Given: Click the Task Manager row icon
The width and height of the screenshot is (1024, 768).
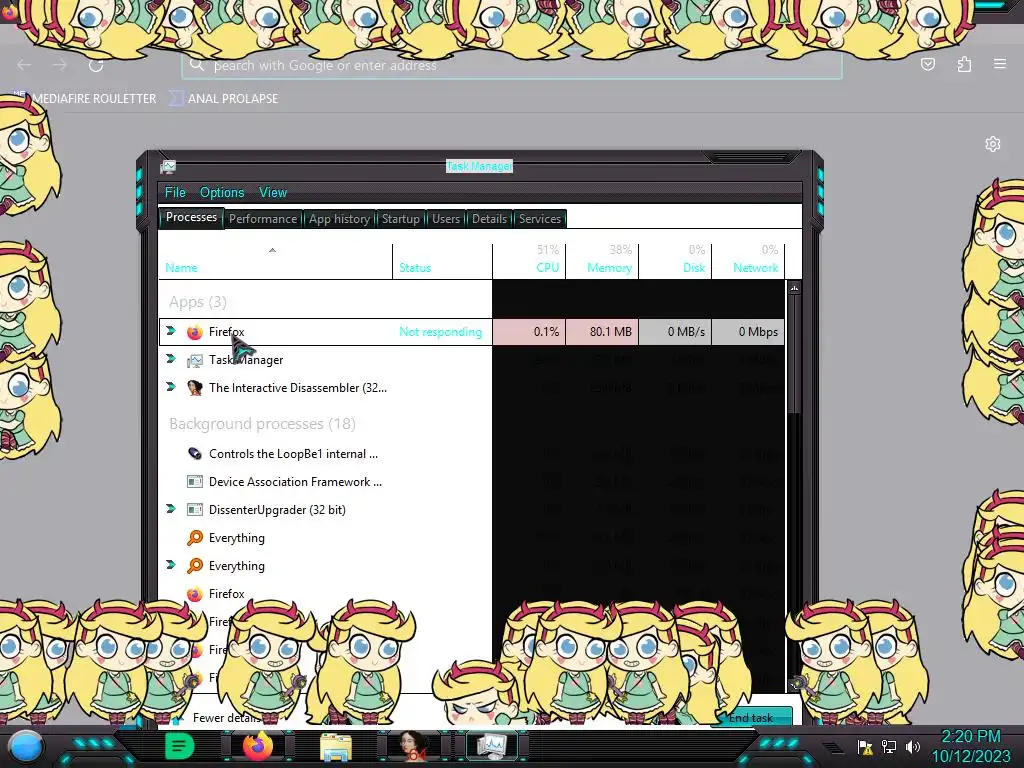Looking at the screenshot, I should [x=195, y=360].
